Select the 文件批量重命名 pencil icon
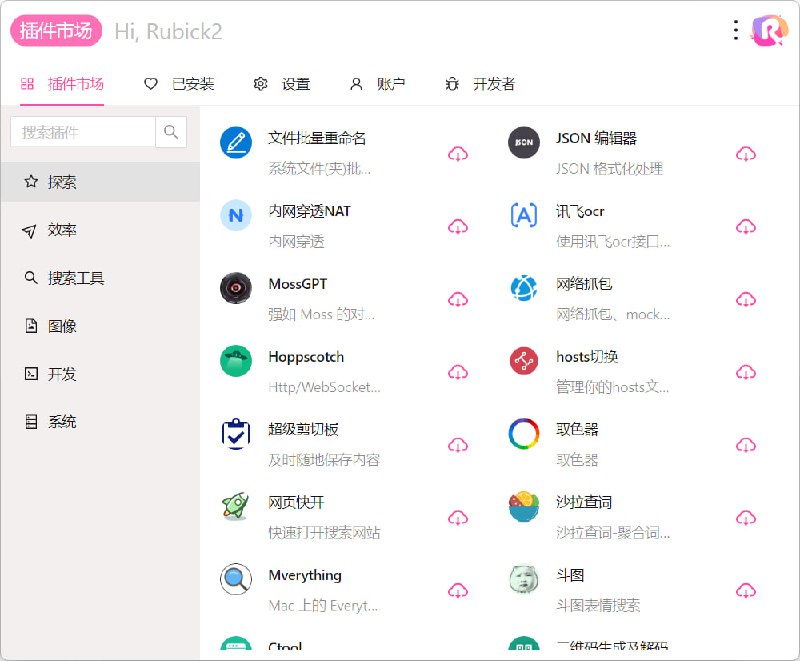 235,142
